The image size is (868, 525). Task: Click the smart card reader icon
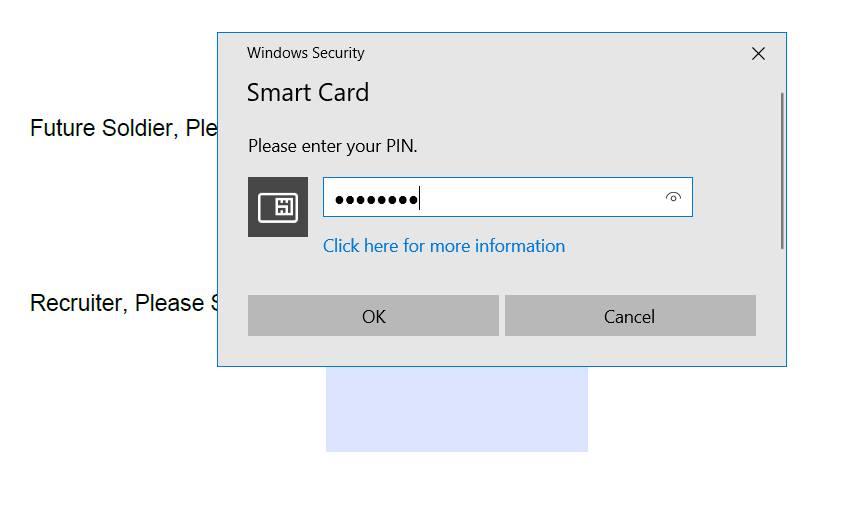click(x=278, y=207)
